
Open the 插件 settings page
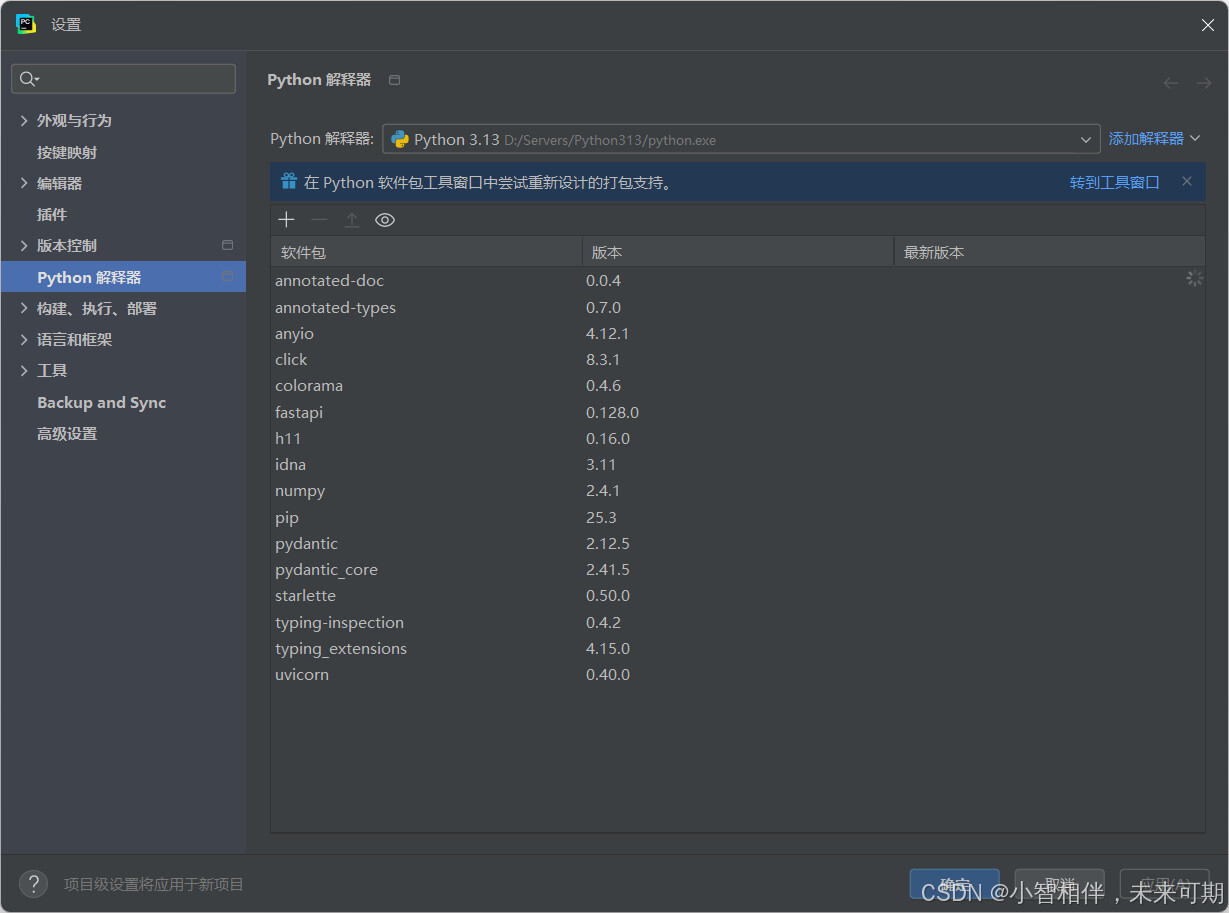click(x=52, y=214)
